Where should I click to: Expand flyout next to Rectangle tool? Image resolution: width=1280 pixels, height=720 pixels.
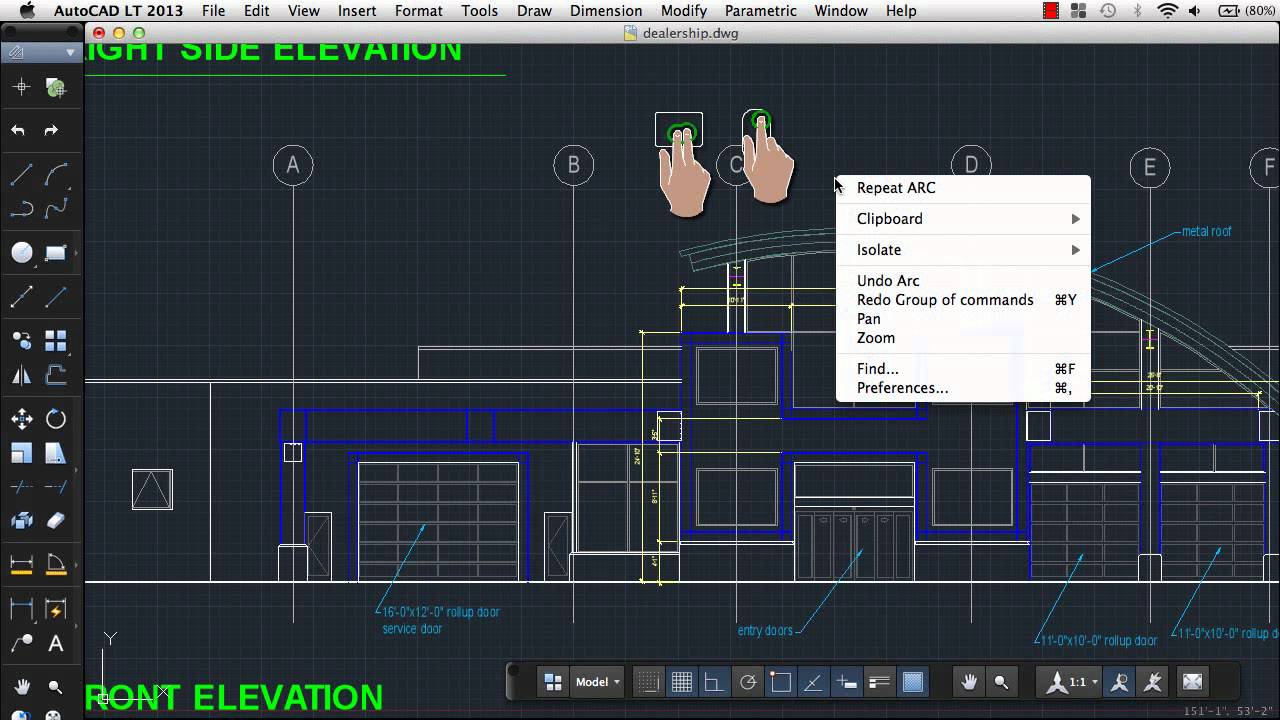(77, 253)
